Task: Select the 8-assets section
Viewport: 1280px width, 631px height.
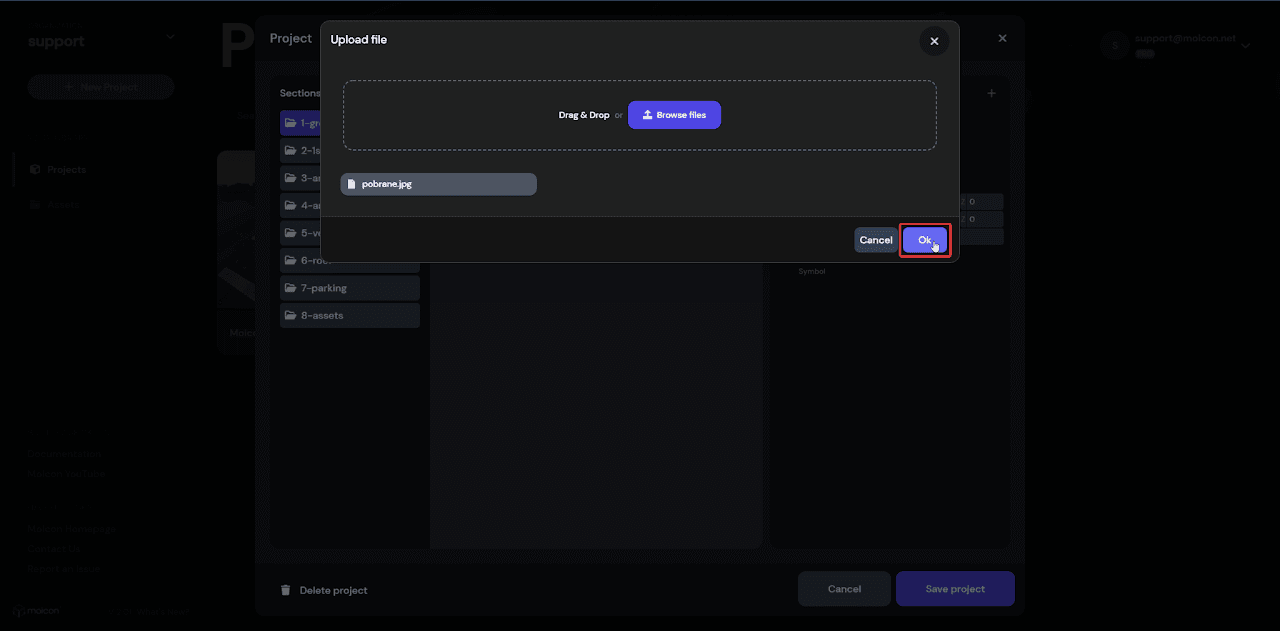Action: tap(349, 315)
